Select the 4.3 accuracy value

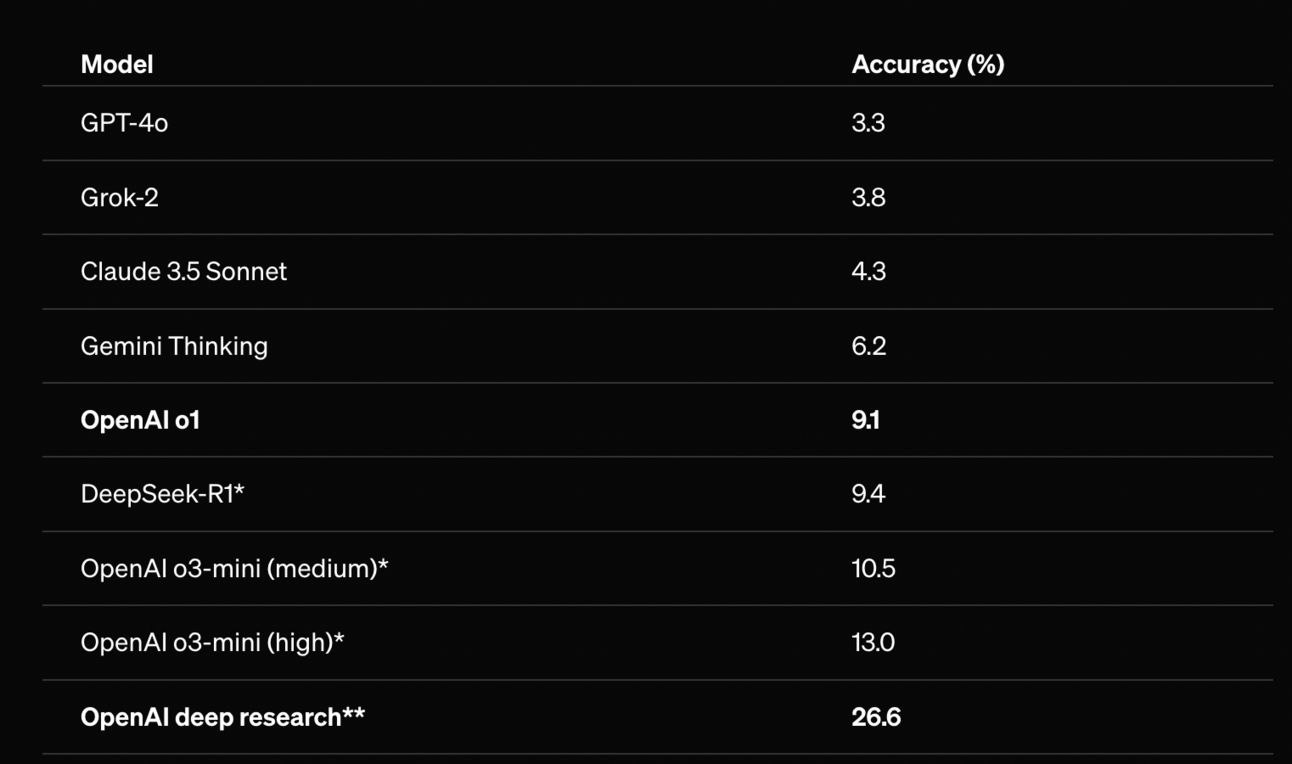[868, 271]
